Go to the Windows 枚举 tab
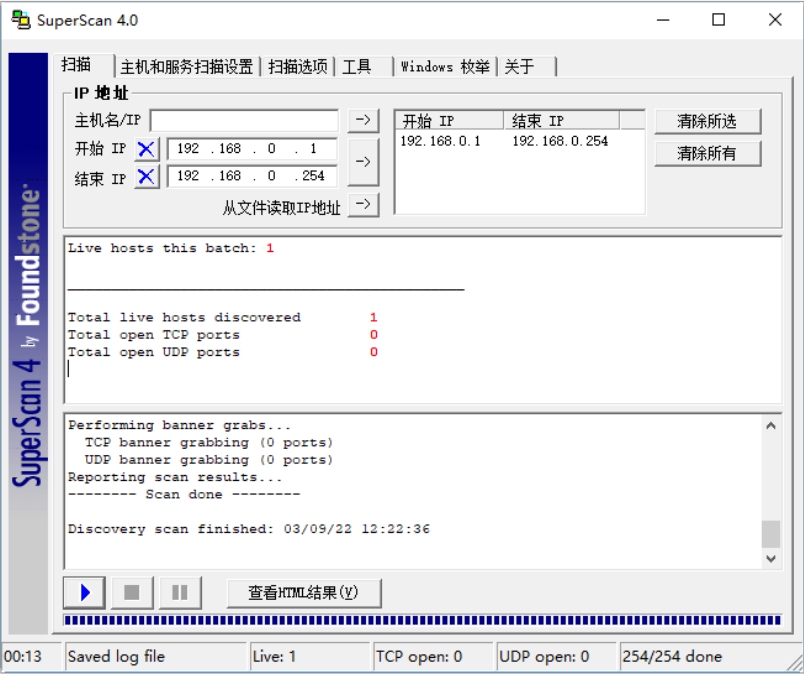The image size is (804, 674). (445, 67)
